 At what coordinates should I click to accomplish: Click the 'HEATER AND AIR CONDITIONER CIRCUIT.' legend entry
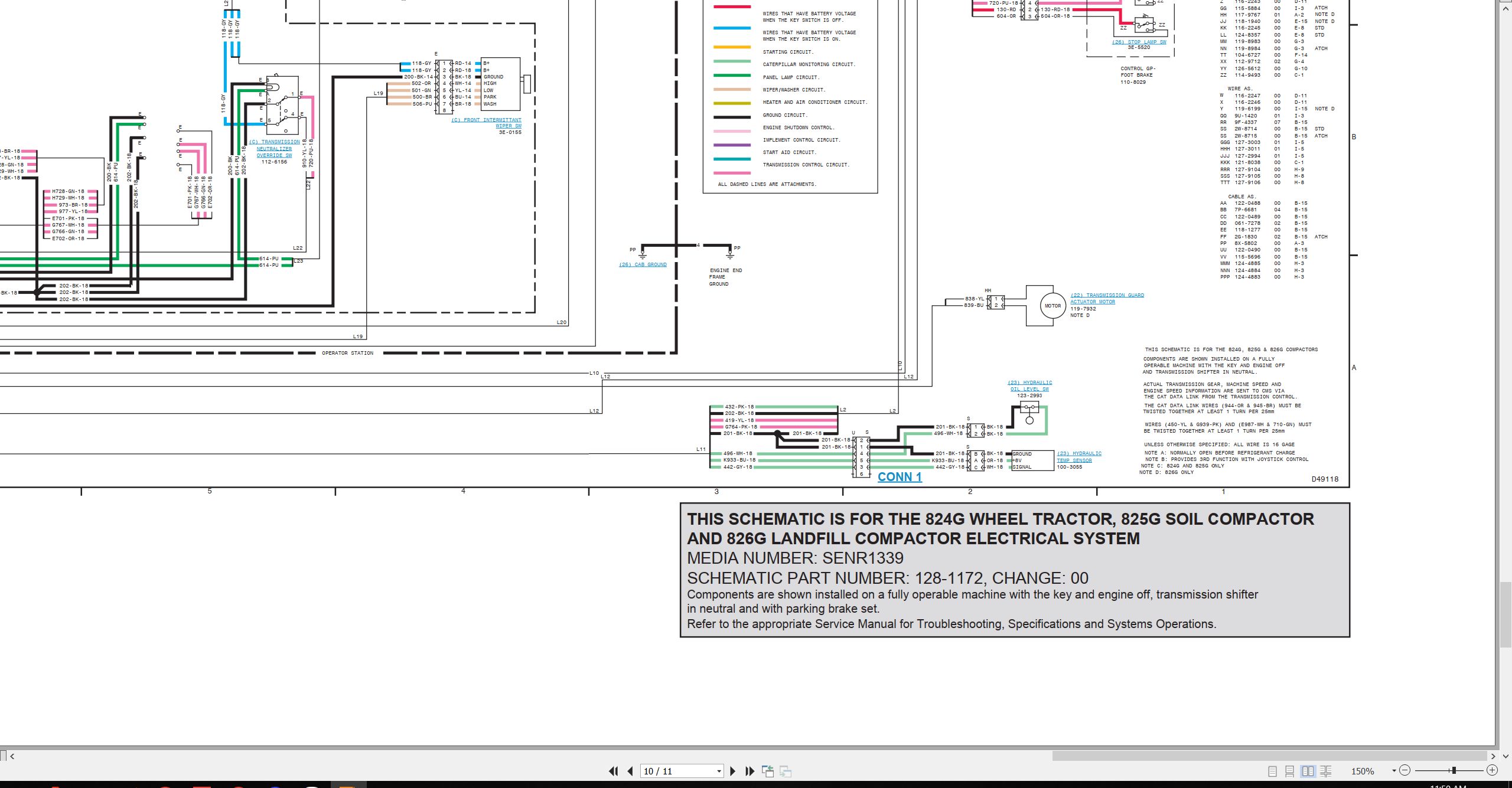pyautogui.click(x=815, y=102)
